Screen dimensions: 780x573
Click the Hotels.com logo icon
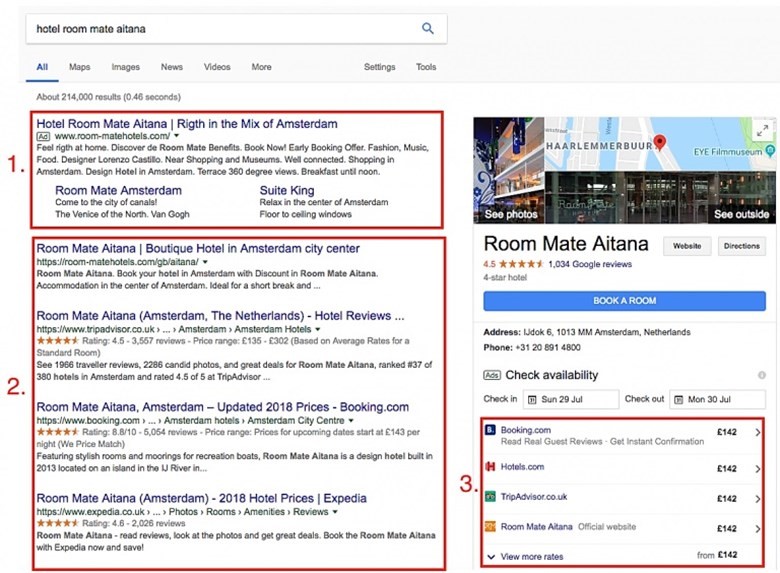tap(490, 466)
